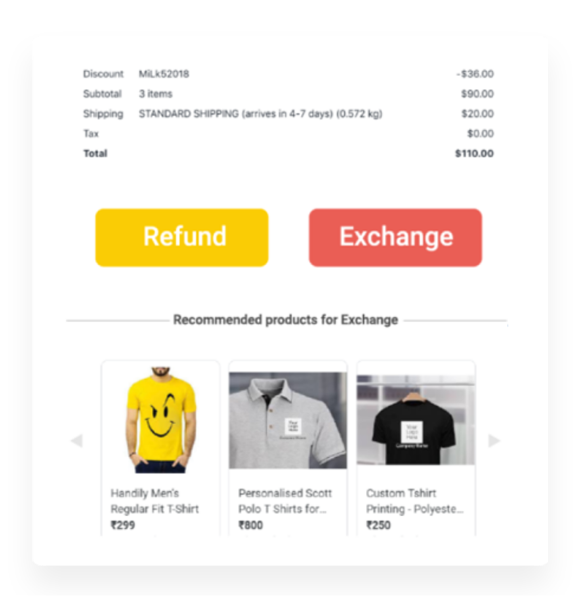Click the MiLk52018 discount code
The width and height of the screenshot is (574, 596).
(x=164, y=74)
